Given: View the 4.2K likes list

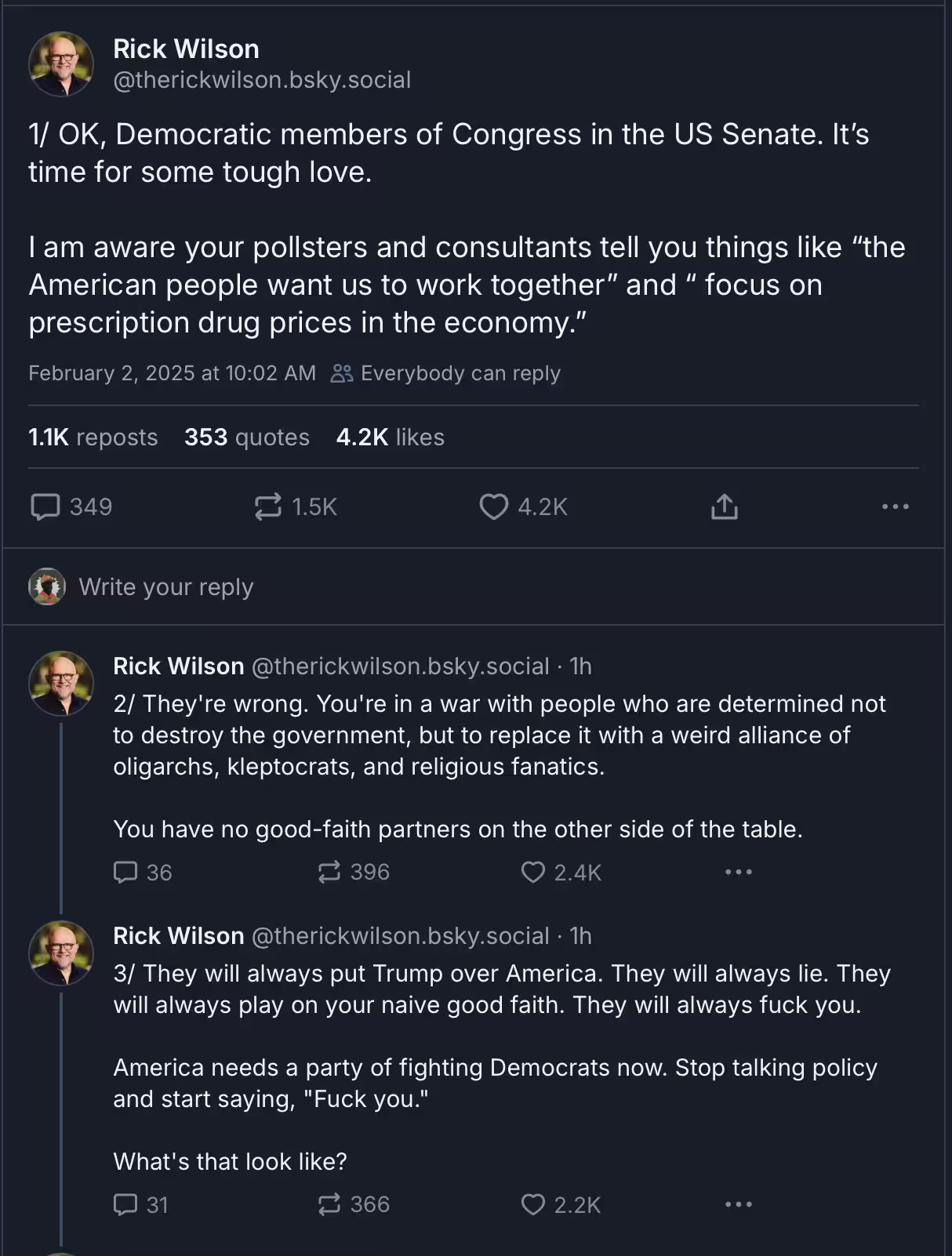Looking at the screenshot, I should tap(390, 437).
